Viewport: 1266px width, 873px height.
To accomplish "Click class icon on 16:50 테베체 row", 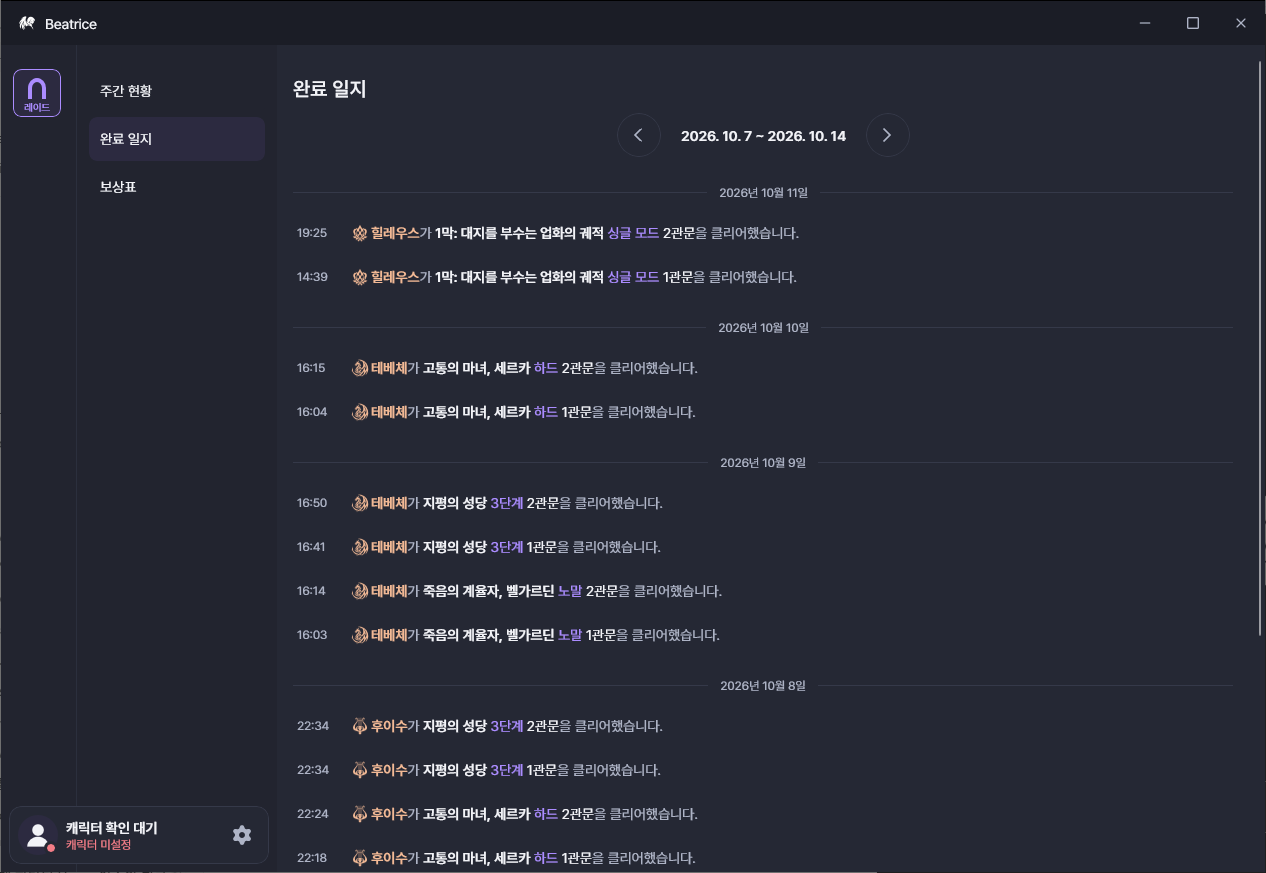I will 360,503.
